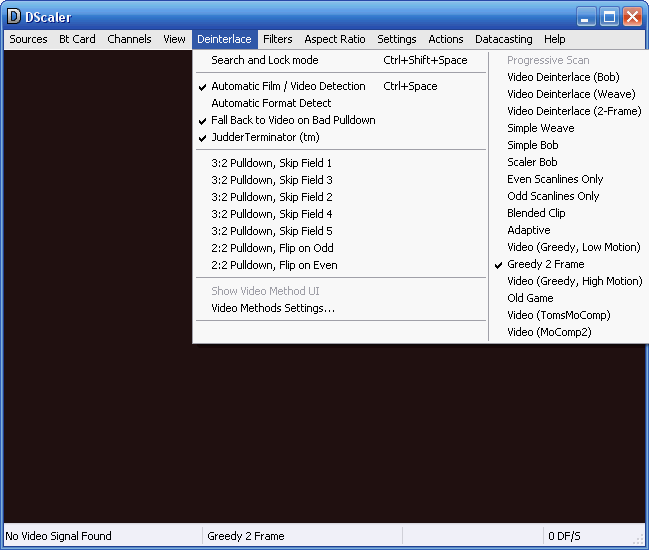Disable Fall Back to Video on Bad Pulldown
Image resolution: width=649 pixels, height=550 pixels.
[x=341, y=120]
